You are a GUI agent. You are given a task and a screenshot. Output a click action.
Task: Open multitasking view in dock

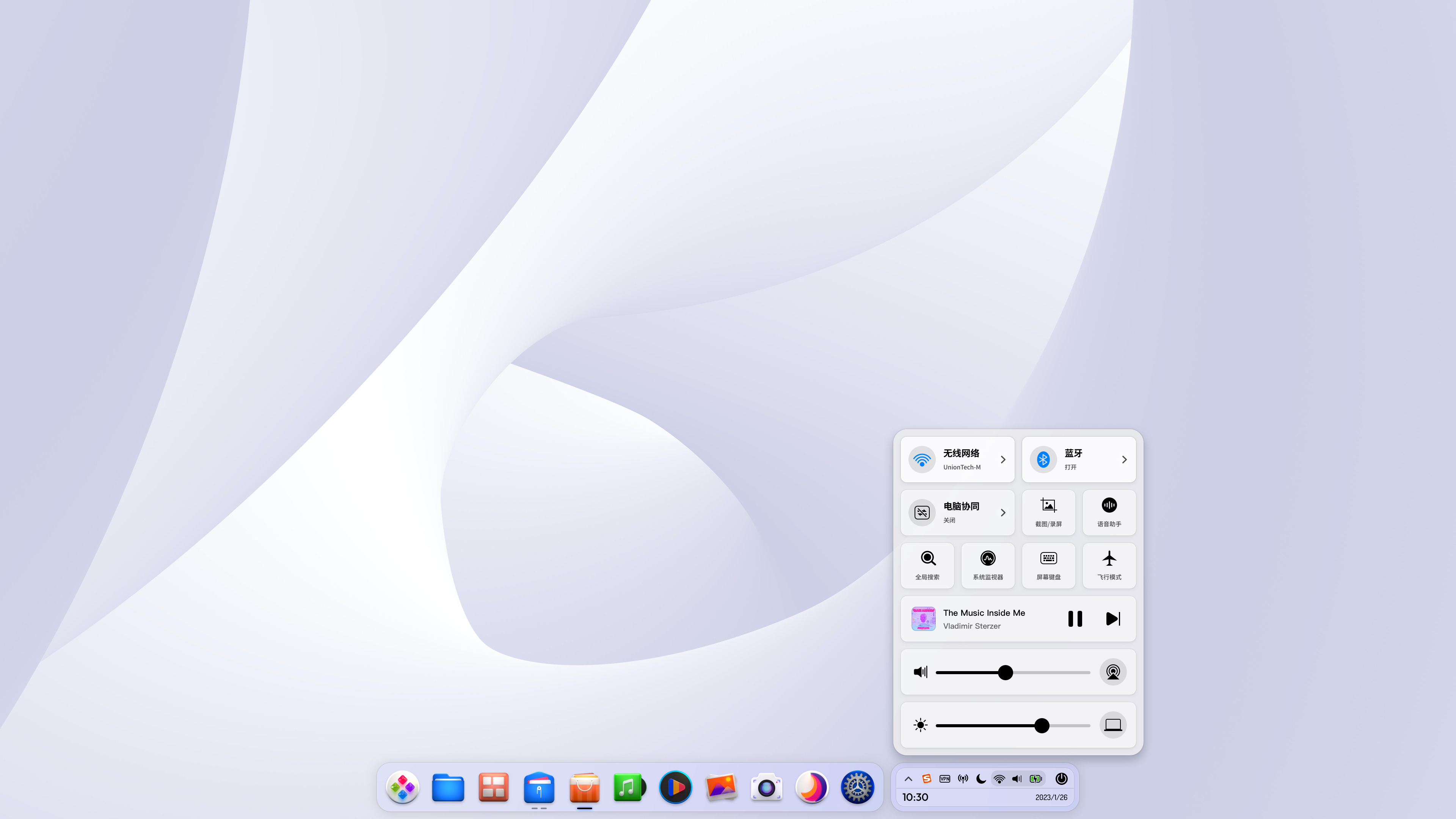(x=493, y=788)
